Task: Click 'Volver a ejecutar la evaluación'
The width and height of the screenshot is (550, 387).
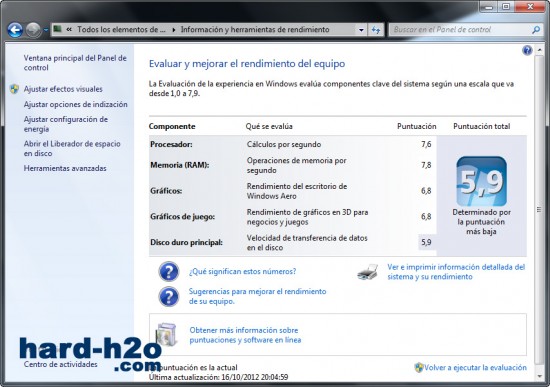Action: click(x=475, y=368)
